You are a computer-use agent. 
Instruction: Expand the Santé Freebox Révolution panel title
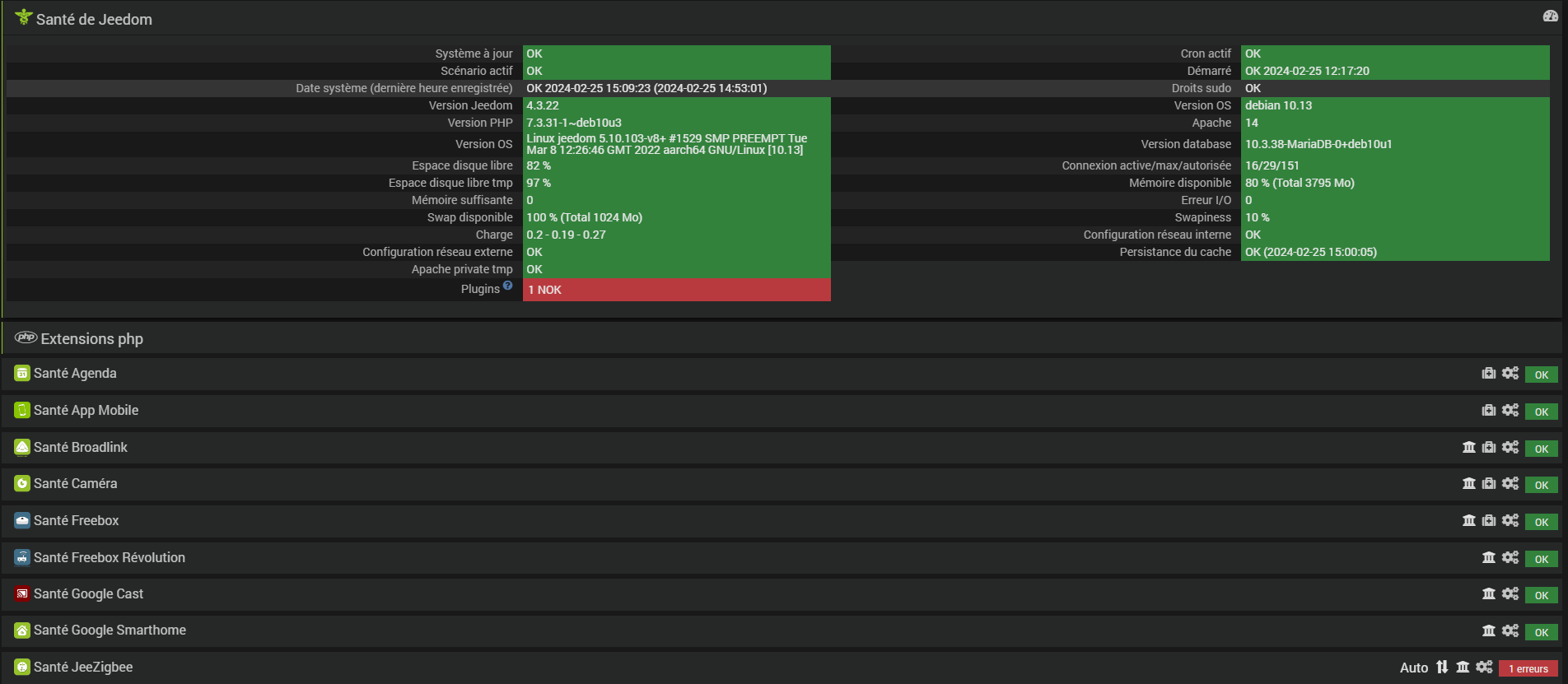110,557
